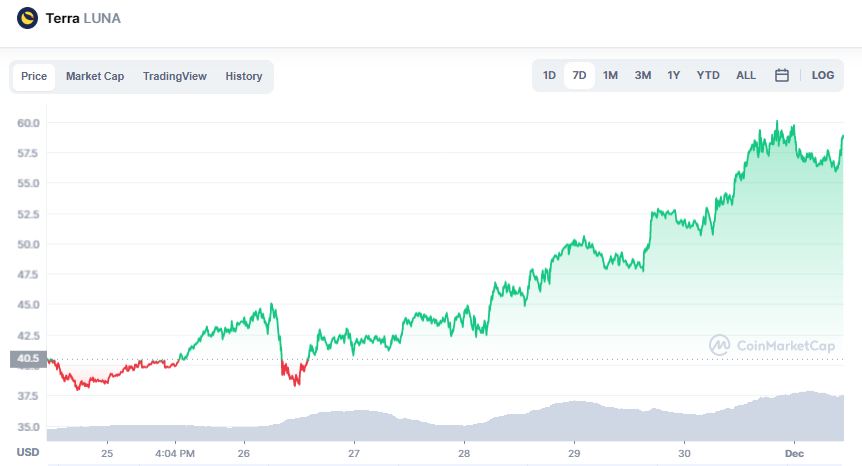
Task: Select the History tab
Action: pos(244,76)
